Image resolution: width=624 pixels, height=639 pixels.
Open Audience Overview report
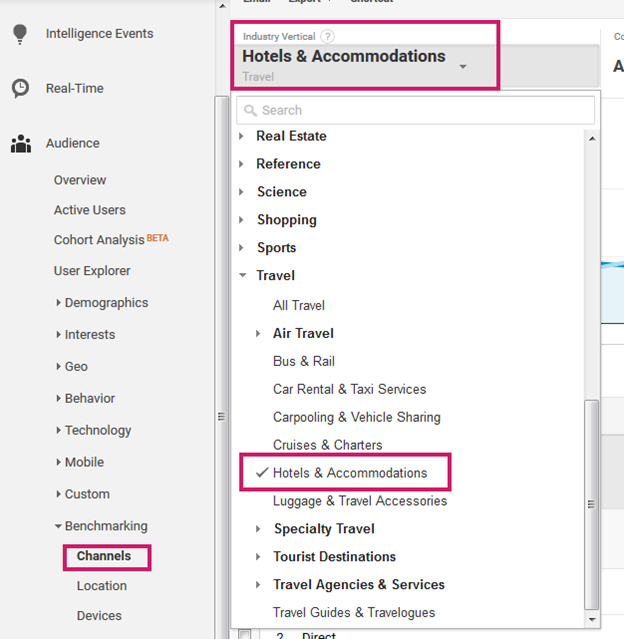[x=80, y=180]
